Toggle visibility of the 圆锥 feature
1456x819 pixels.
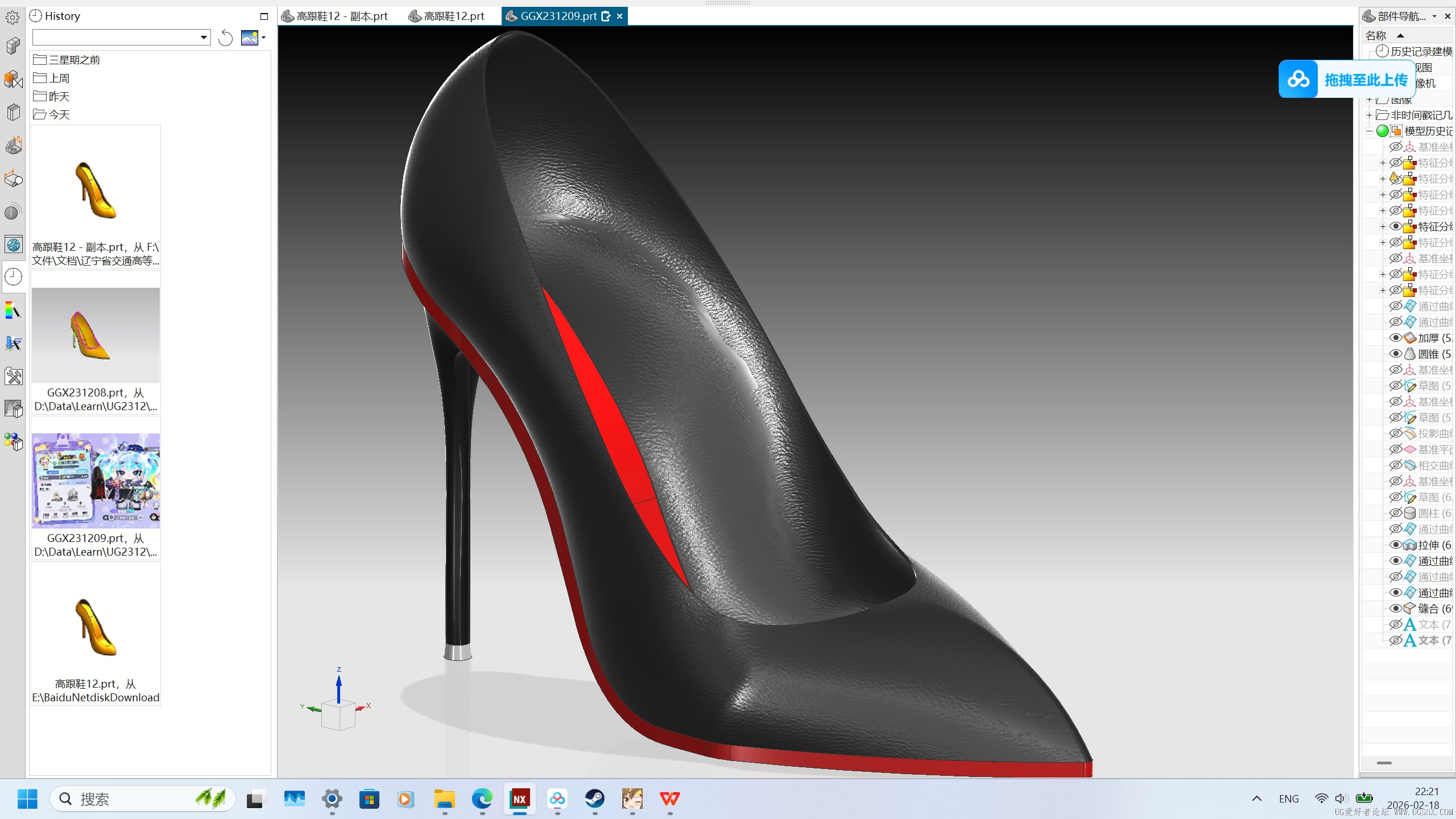click(x=1396, y=354)
